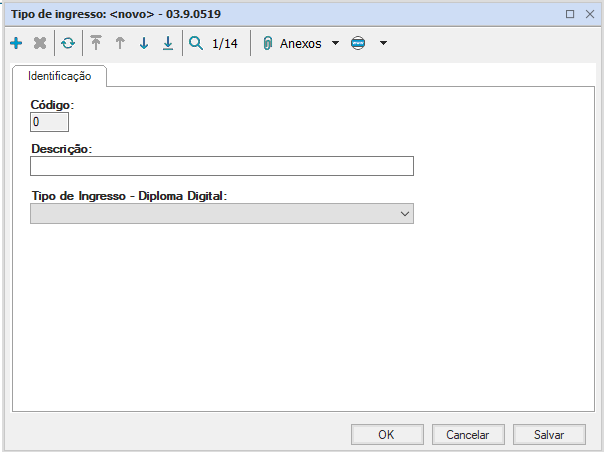Maximize the Tipo de ingresso window
The image size is (604, 452).
(570, 14)
